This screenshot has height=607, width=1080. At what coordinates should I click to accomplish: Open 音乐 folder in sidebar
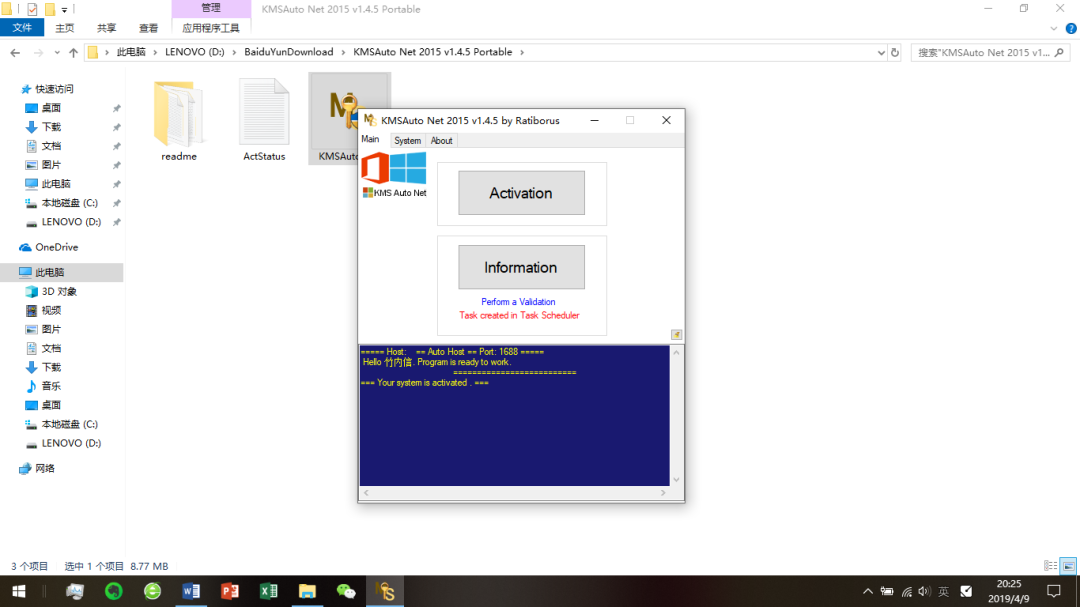click(x=51, y=387)
